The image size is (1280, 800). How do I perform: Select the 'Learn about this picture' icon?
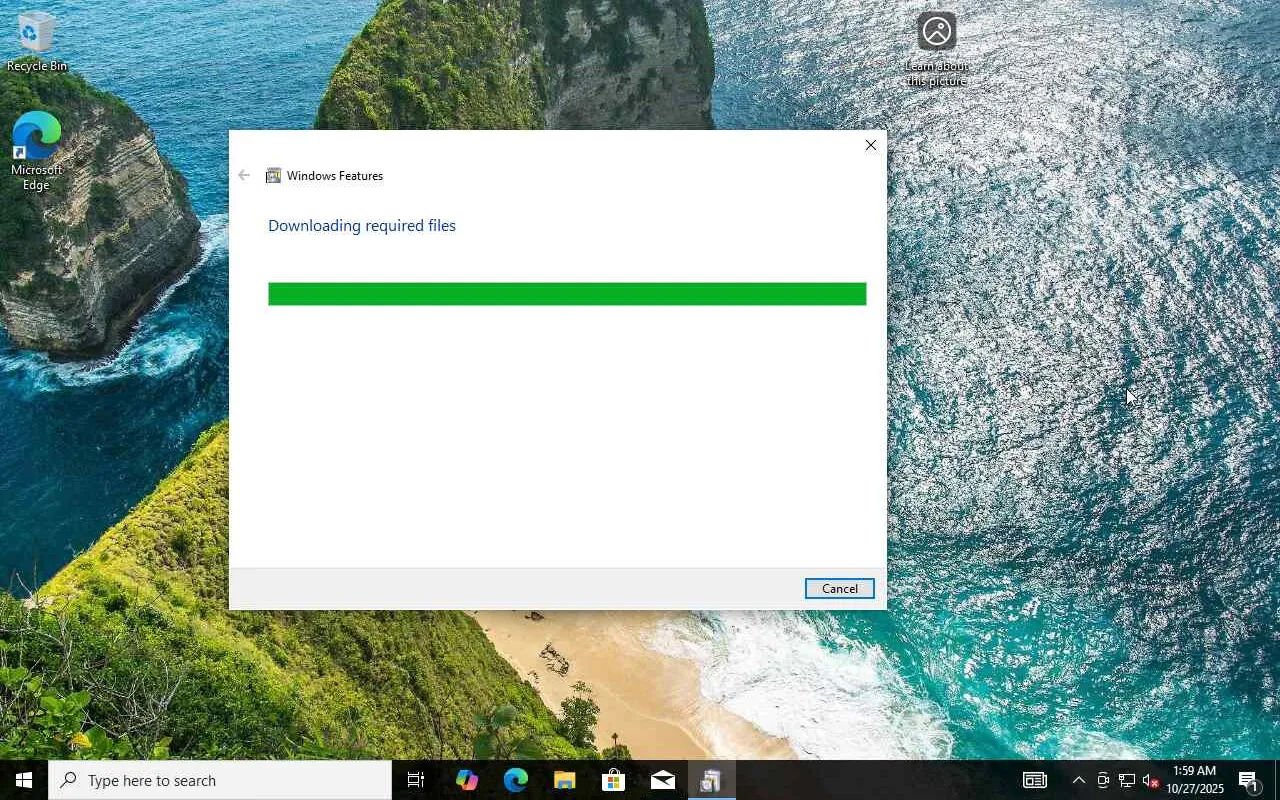[x=937, y=50]
